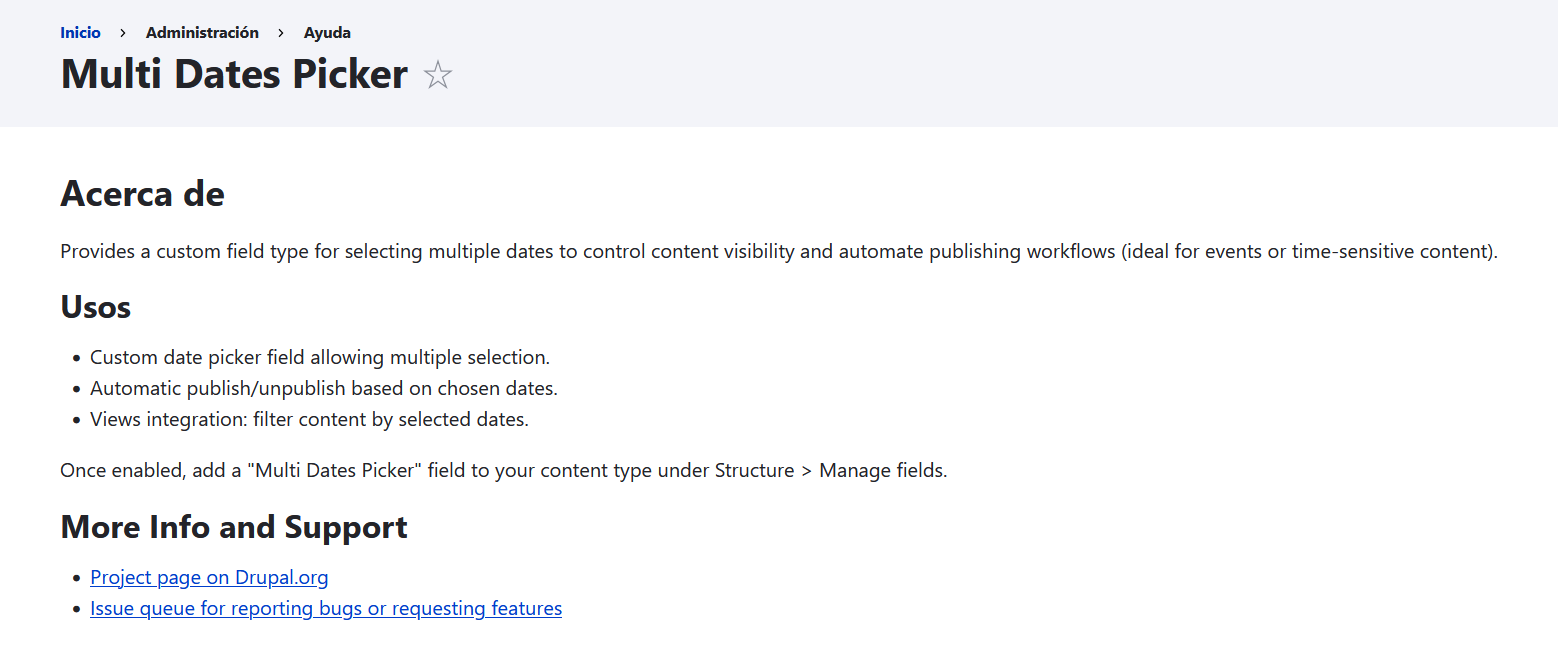Click bullet point before Project page link

coord(77,578)
